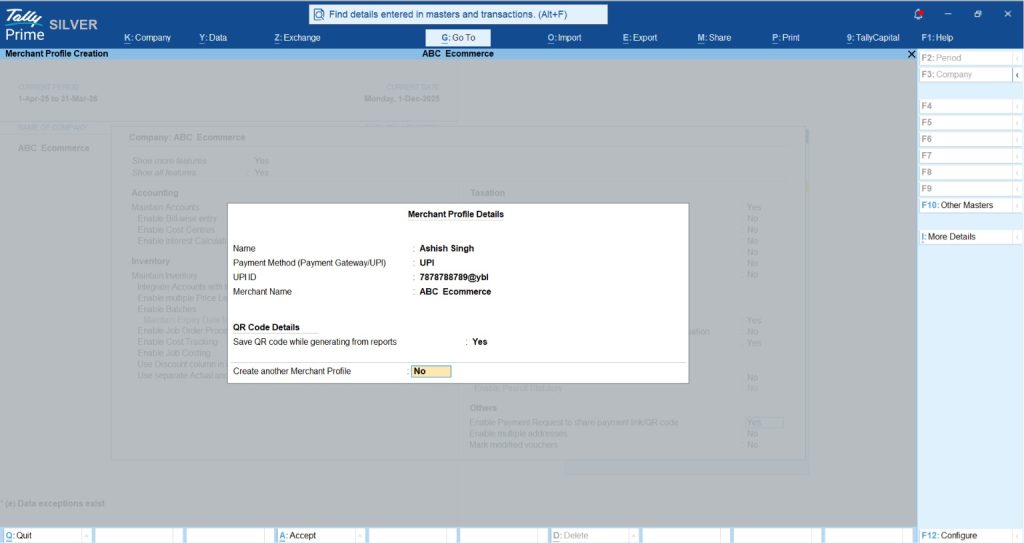Click the Create another Merchant Profile label
The height and width of the screenshot is (543, 1024).
point(292,371)
